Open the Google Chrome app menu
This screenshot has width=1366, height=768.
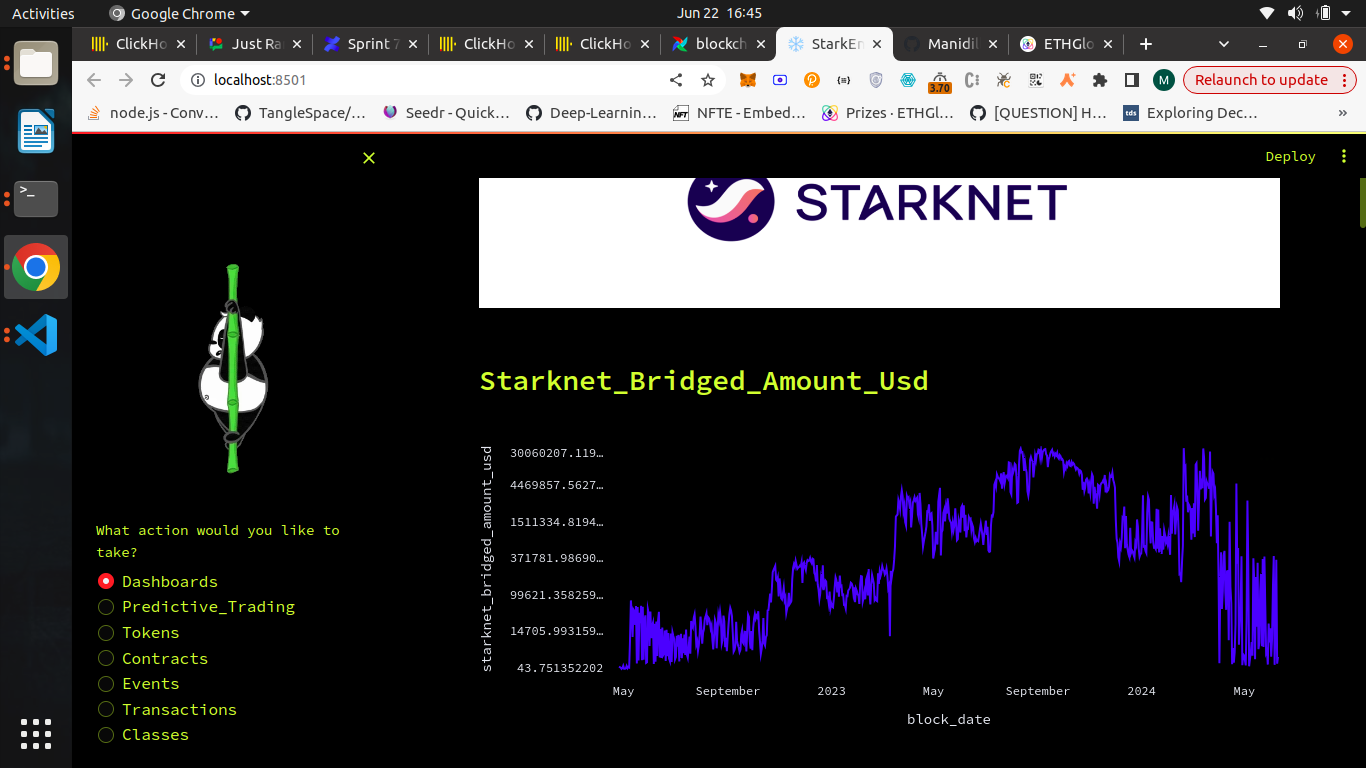(179, 13)
